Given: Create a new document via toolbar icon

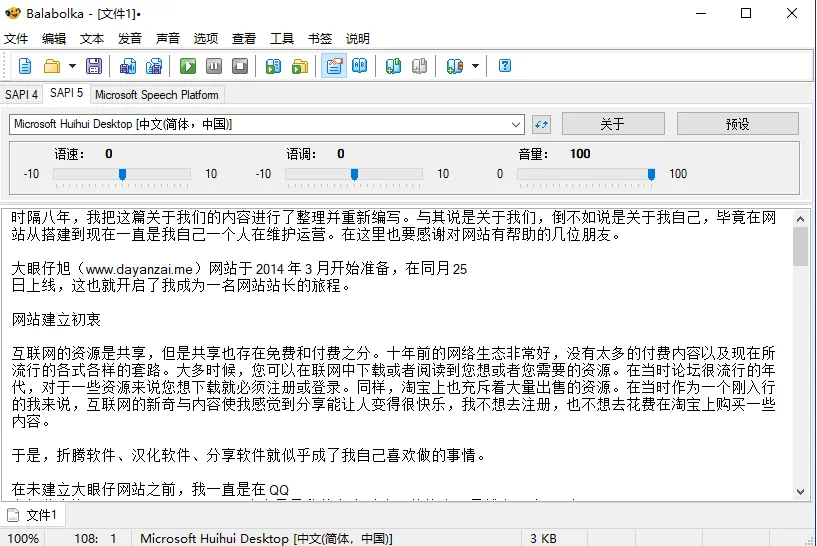Looking at the screenshot, I should (24, 66).
